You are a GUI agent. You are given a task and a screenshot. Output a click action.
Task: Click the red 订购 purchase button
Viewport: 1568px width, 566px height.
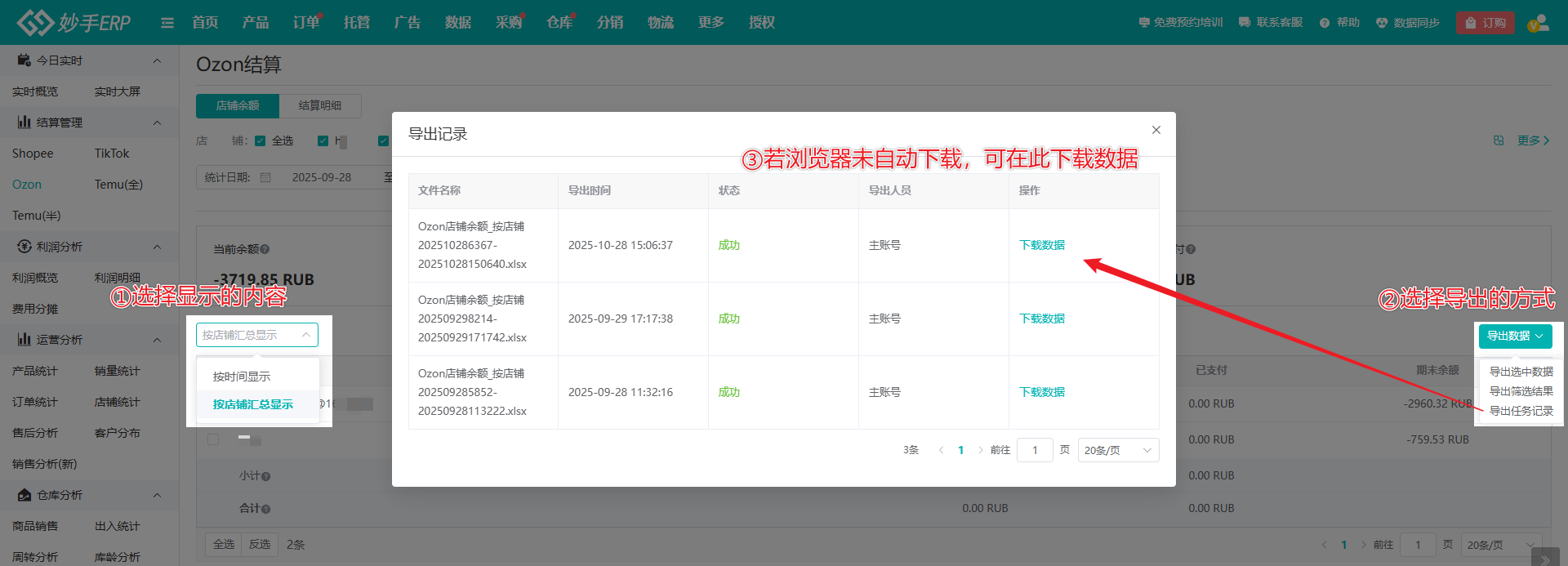pyautogui.click(x=1485, y=23)
